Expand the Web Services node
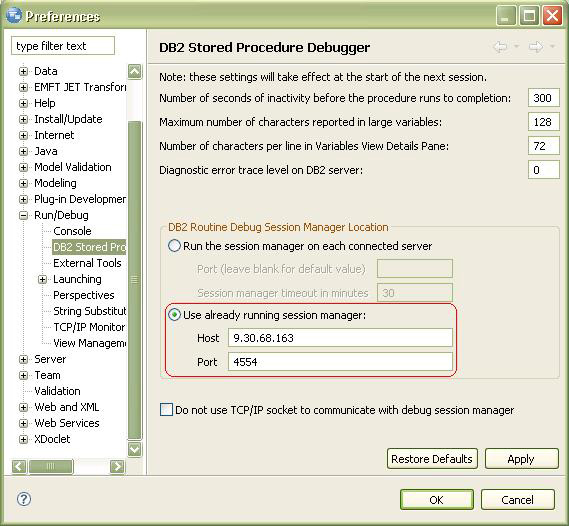The width and height of the screenshot is (569, 526). 23,423
